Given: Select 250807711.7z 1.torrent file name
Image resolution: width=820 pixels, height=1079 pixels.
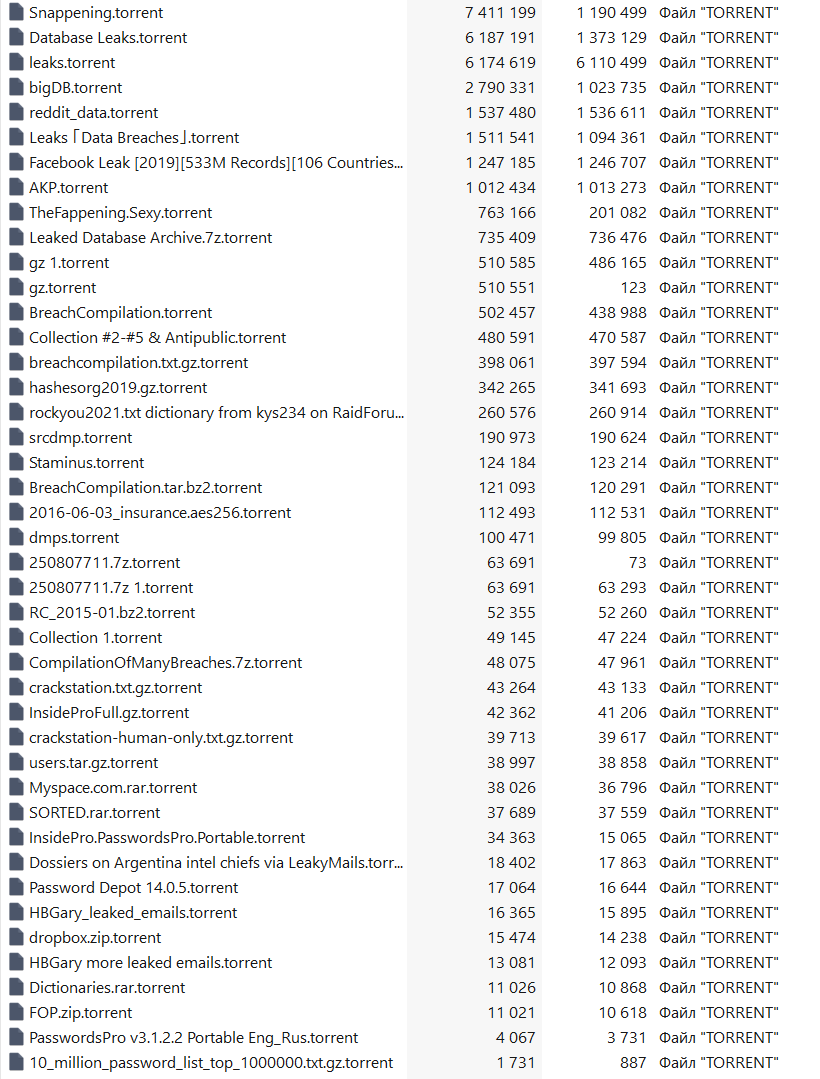Looking at the screenshot, I should coord(111,588).
